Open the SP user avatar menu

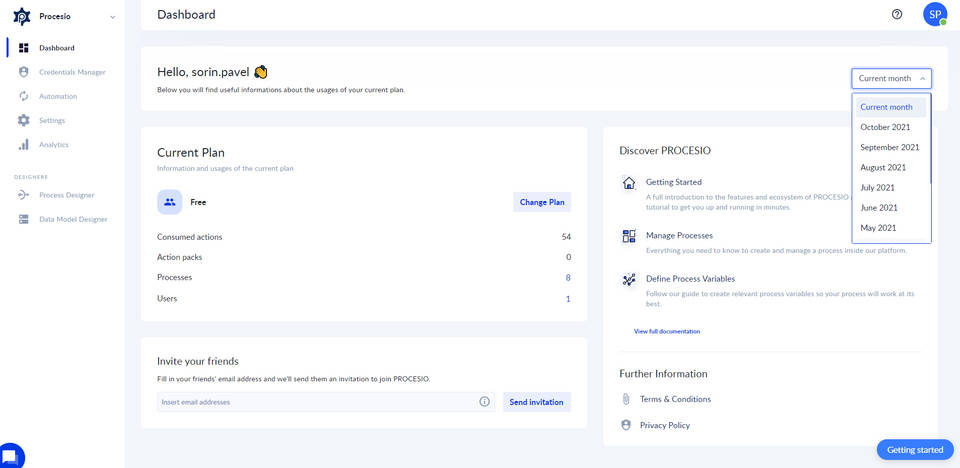pos(935,14)
